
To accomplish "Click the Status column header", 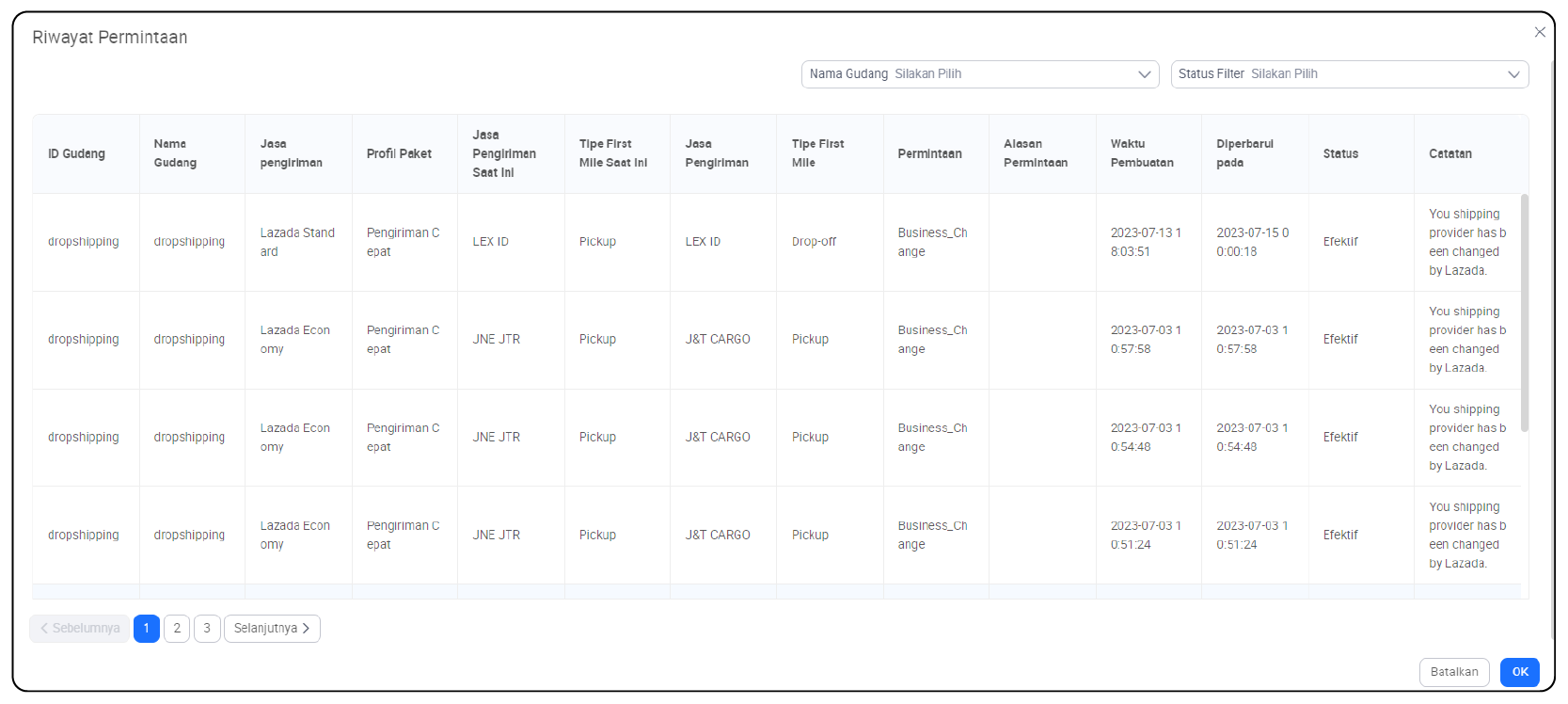I will 1340,154.
